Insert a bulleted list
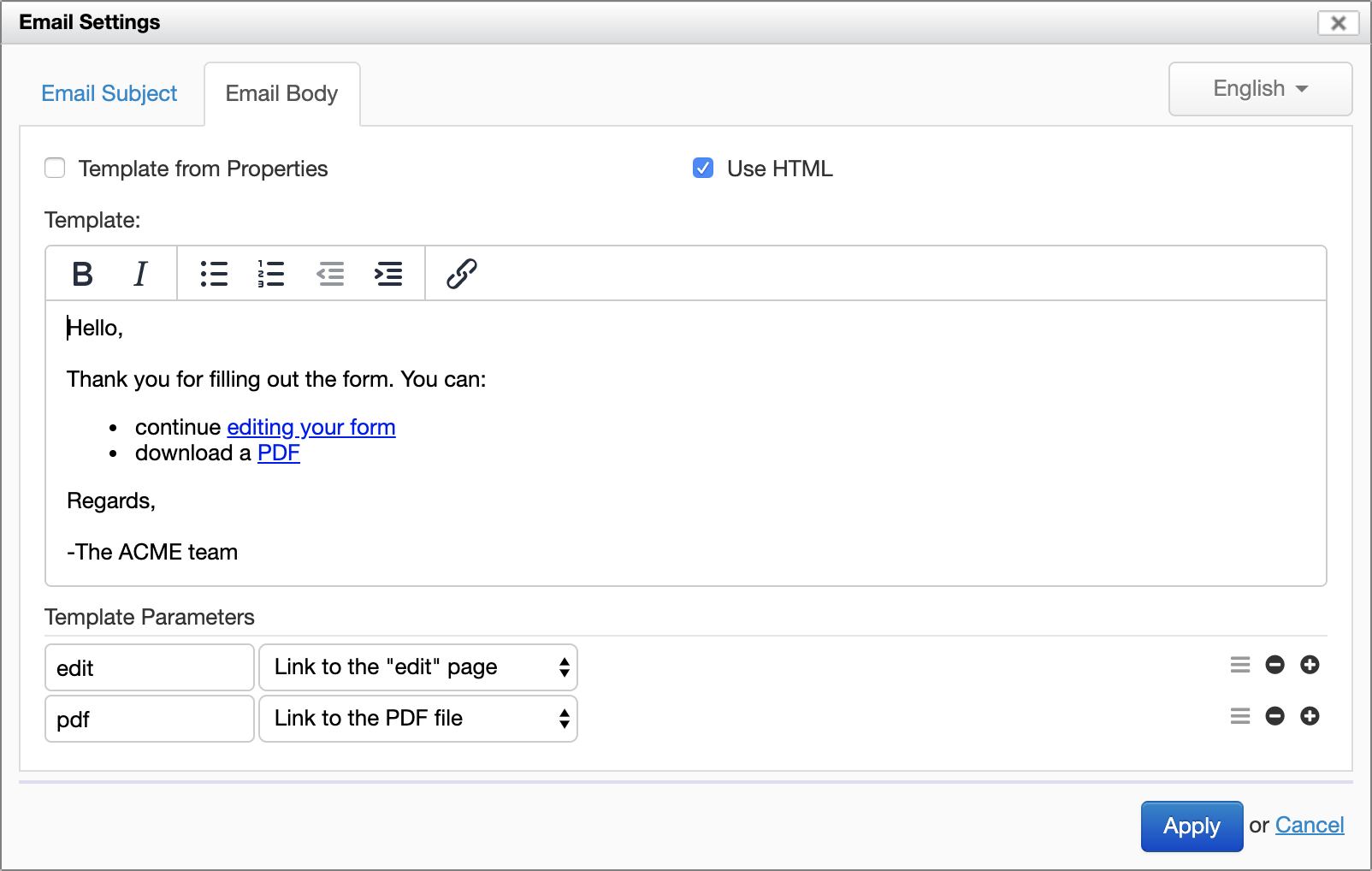Screen dimensions: 1372x871 click(x=214, y=274)
